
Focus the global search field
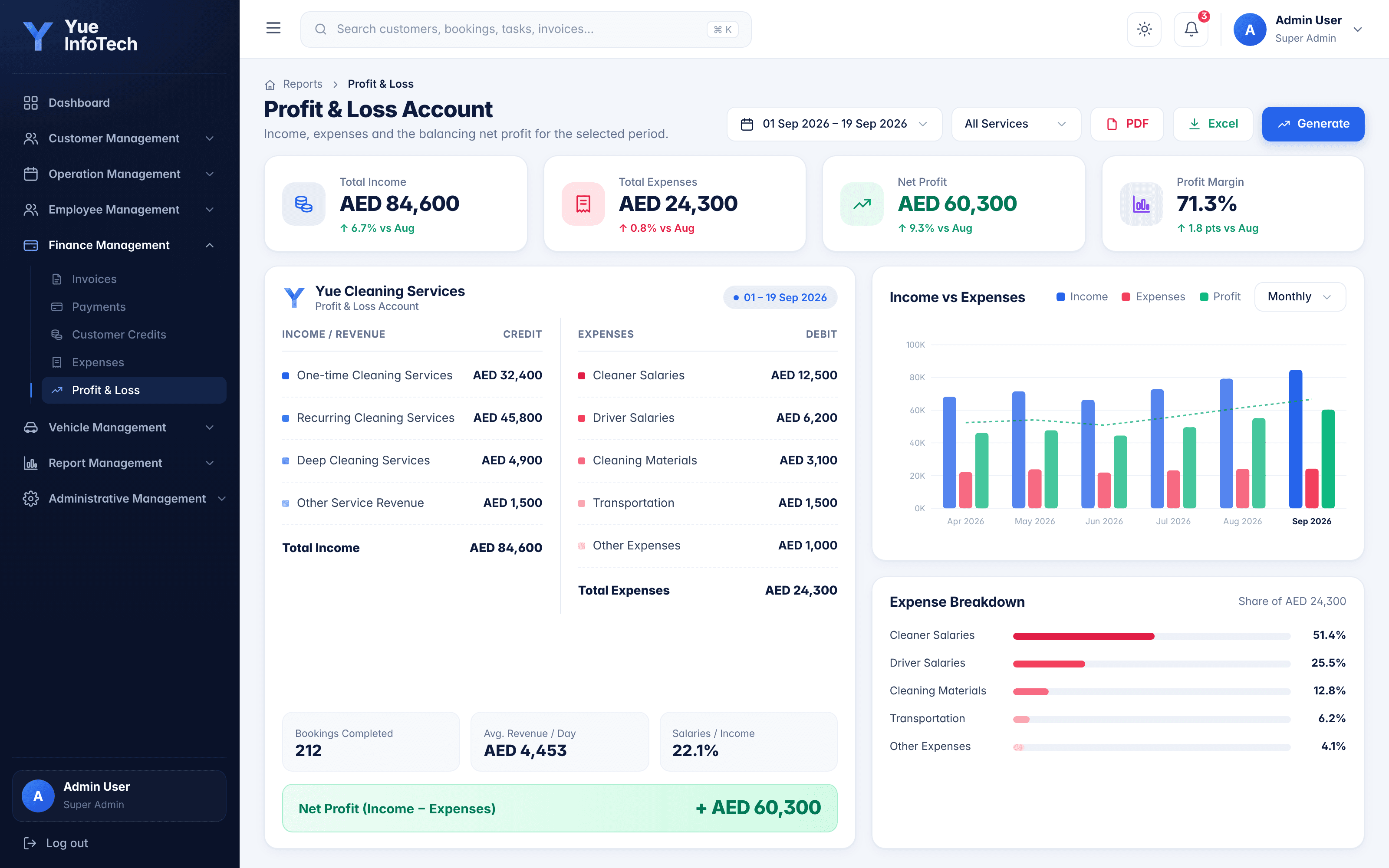[x=526, y=29]
